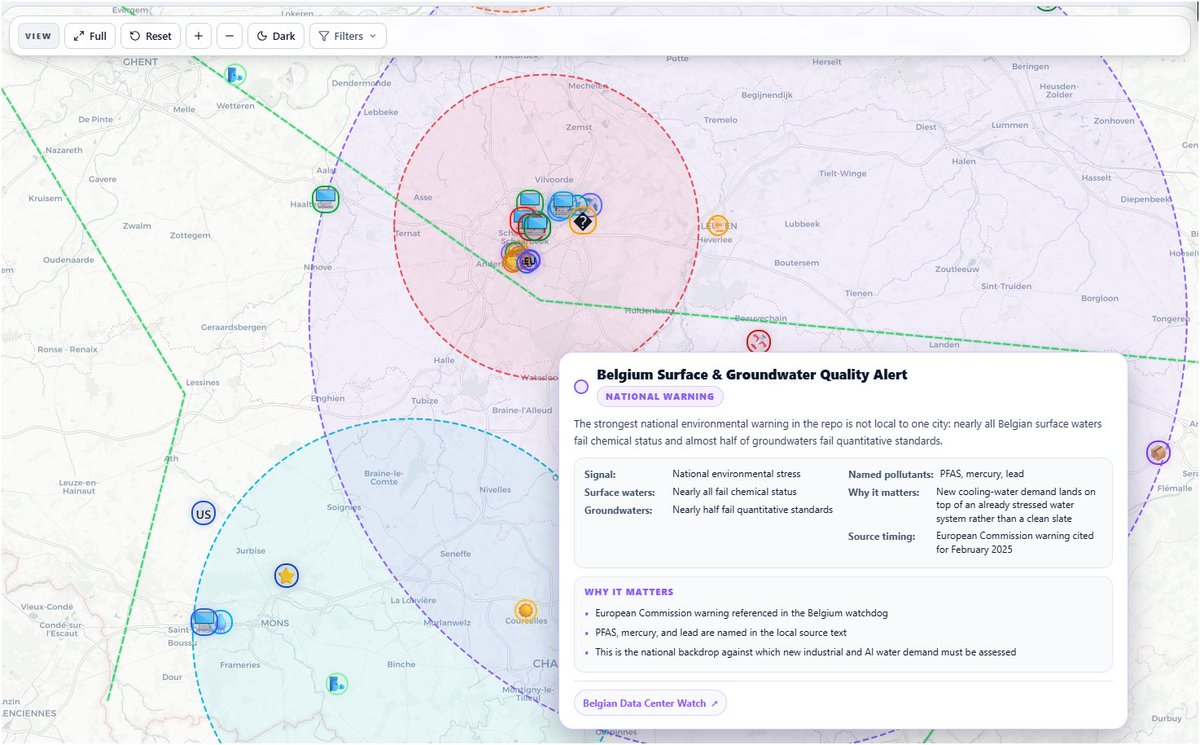The height and width of the screenshot is (745, 1200).
Task: Click the bullet about European Commission warning
Action: pyautogui.click(x=741, y=613)
